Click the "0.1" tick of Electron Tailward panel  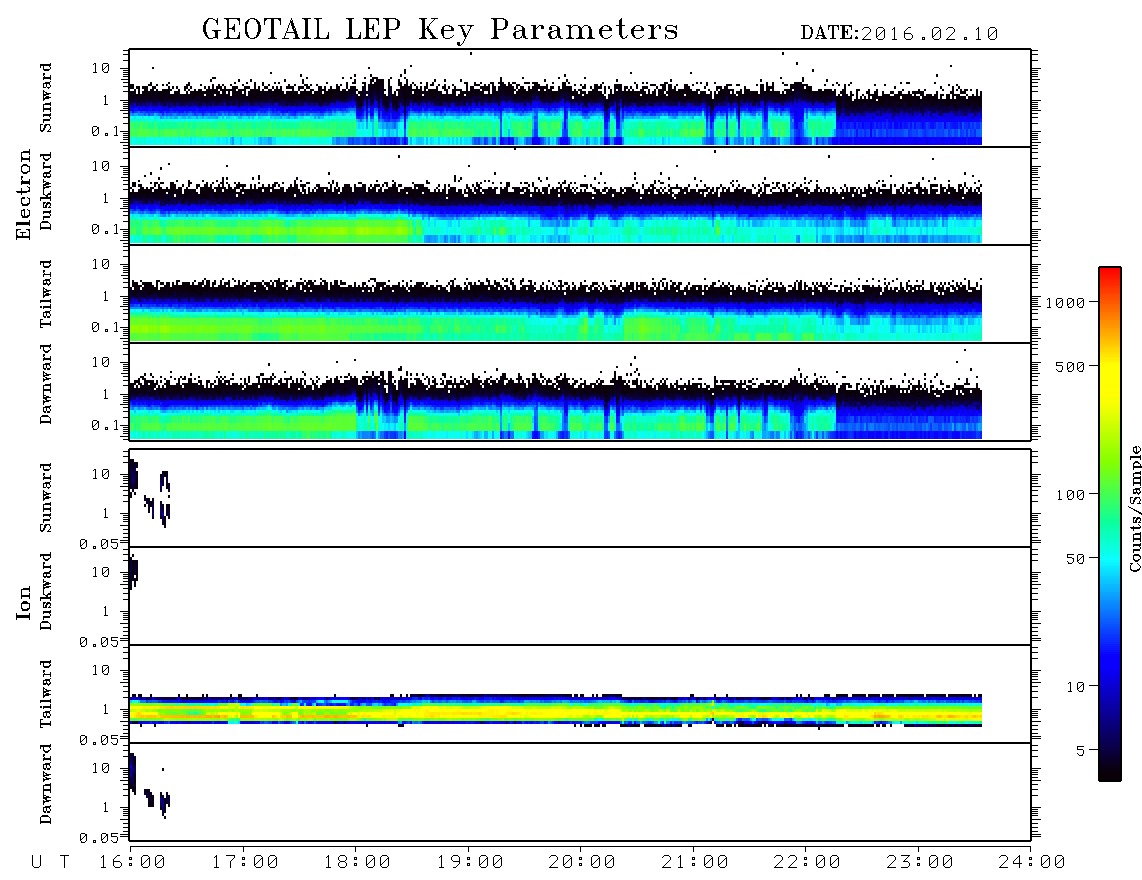tap(105, 327)
